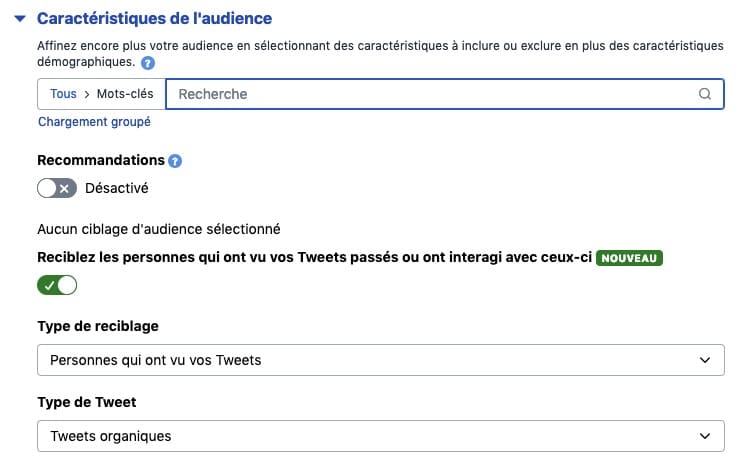Click the 'Désactivé' label next to toggle

click(117, 187)
